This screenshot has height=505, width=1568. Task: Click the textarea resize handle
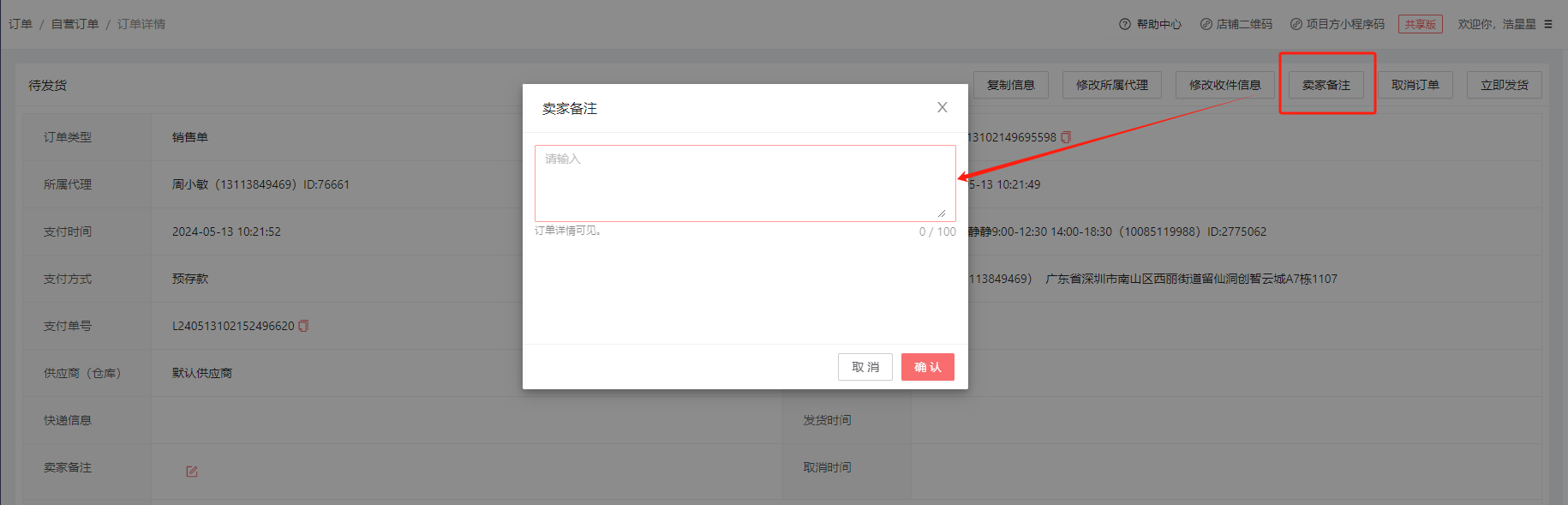941,213
